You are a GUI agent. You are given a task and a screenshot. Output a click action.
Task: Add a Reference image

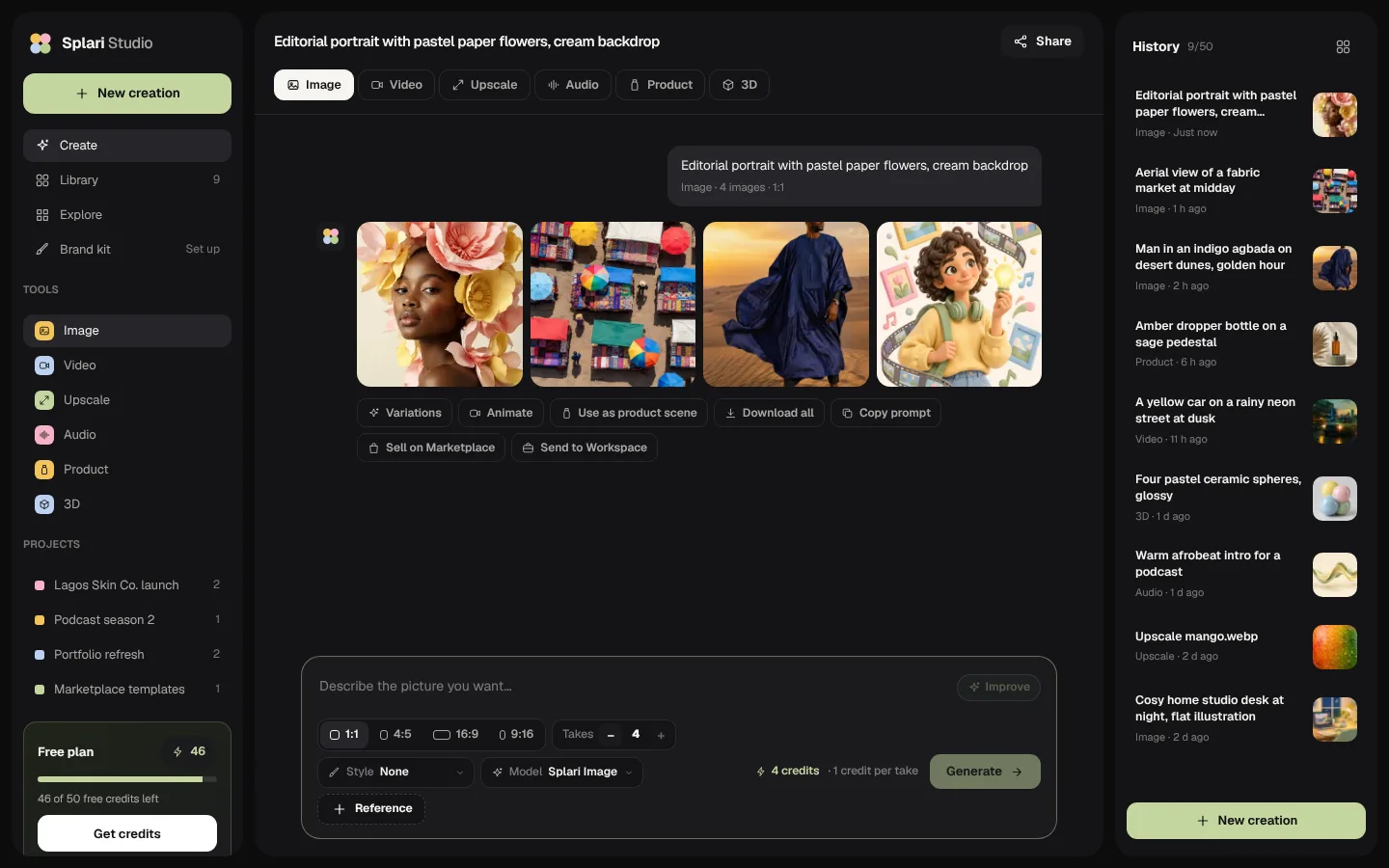pyautogui.click(x=371, y=808)
